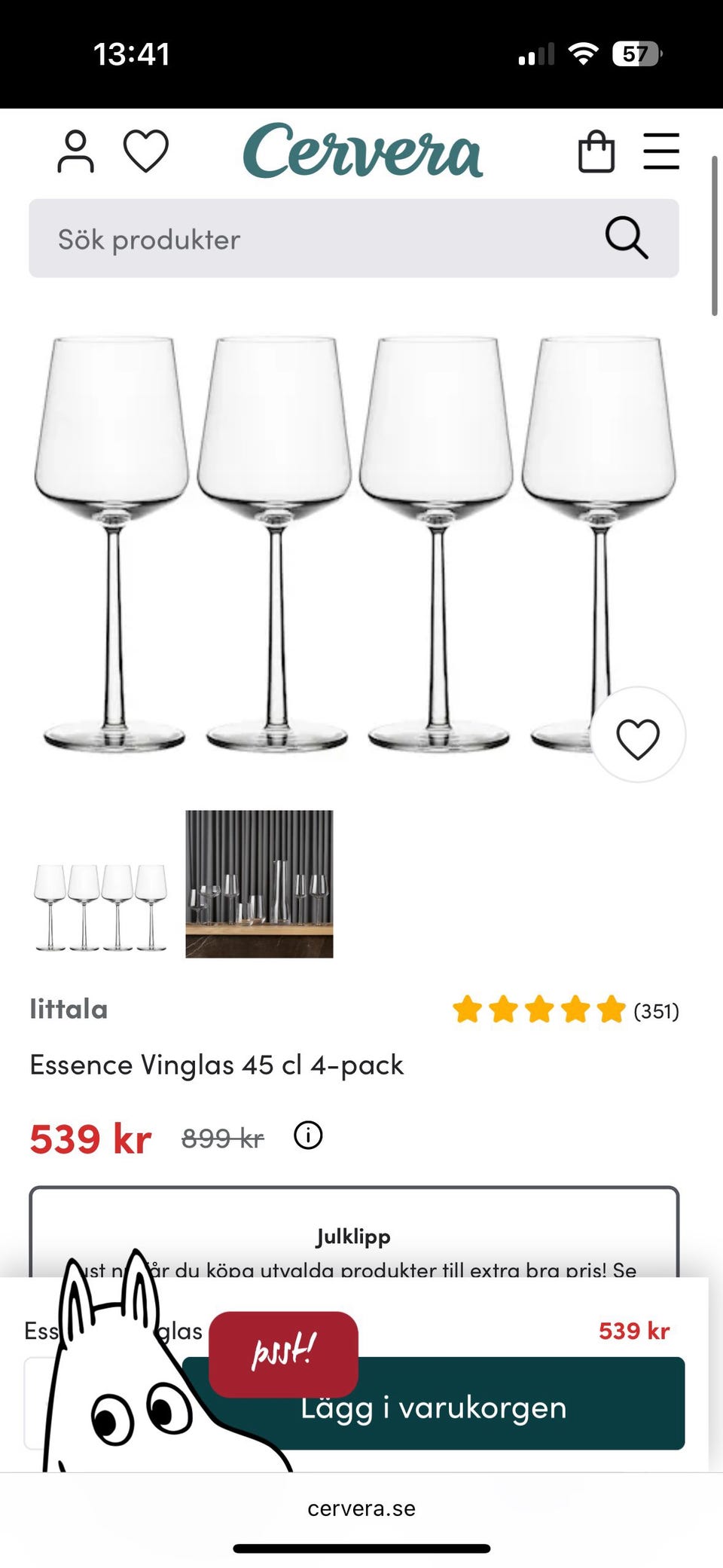Open the wishlist heart in the header

point(145,151)
